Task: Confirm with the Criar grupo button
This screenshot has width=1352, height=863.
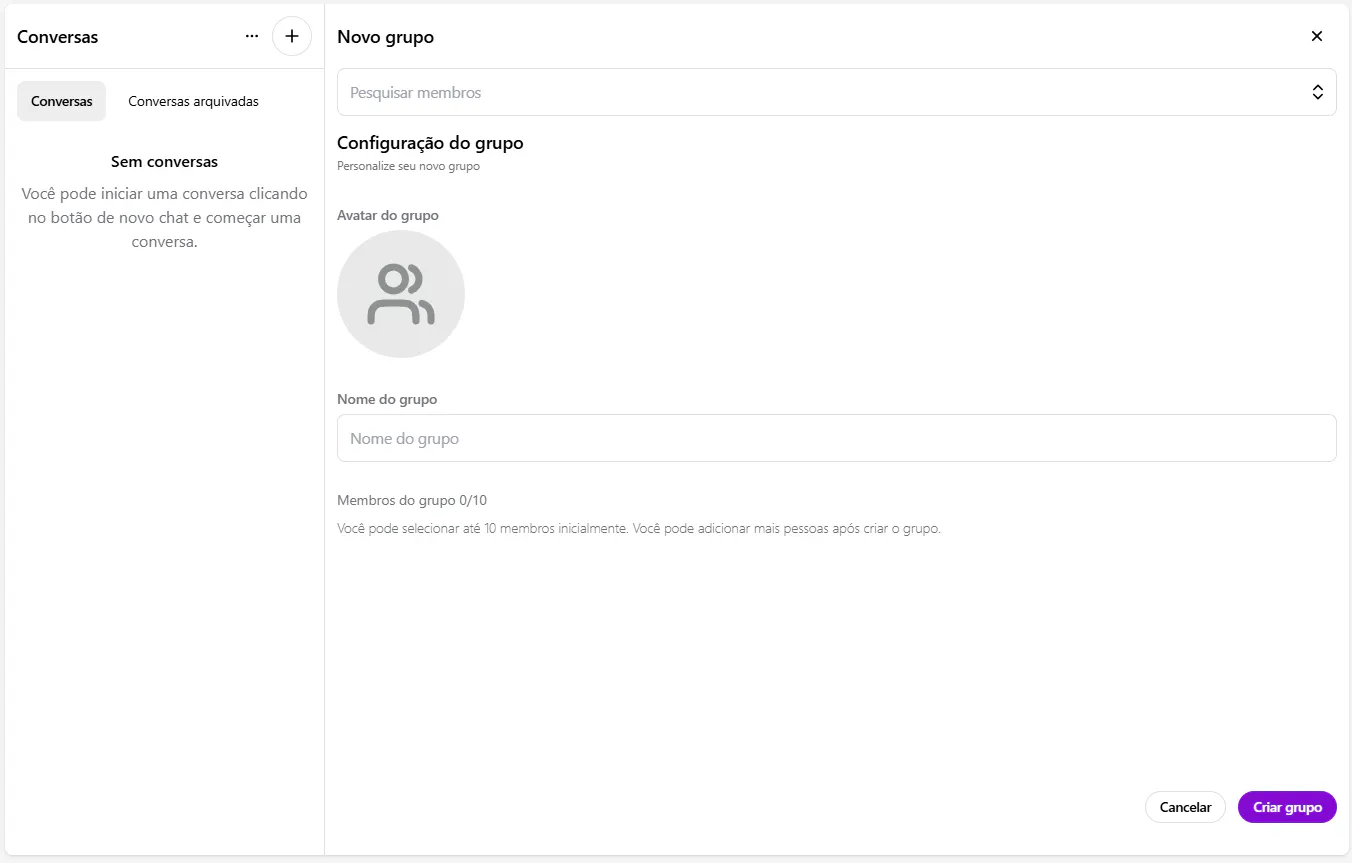Action: tap(1287, 807)
